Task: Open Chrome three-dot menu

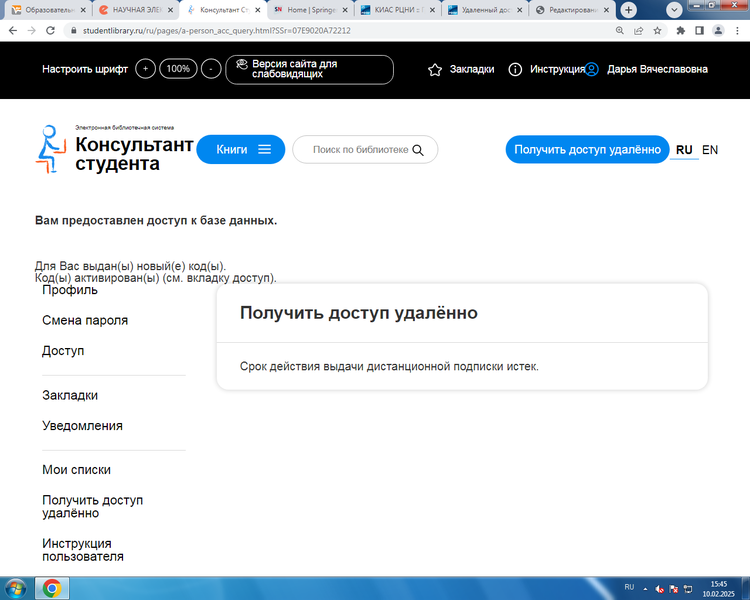Action: pyautogui.click(x=737, y=31)
